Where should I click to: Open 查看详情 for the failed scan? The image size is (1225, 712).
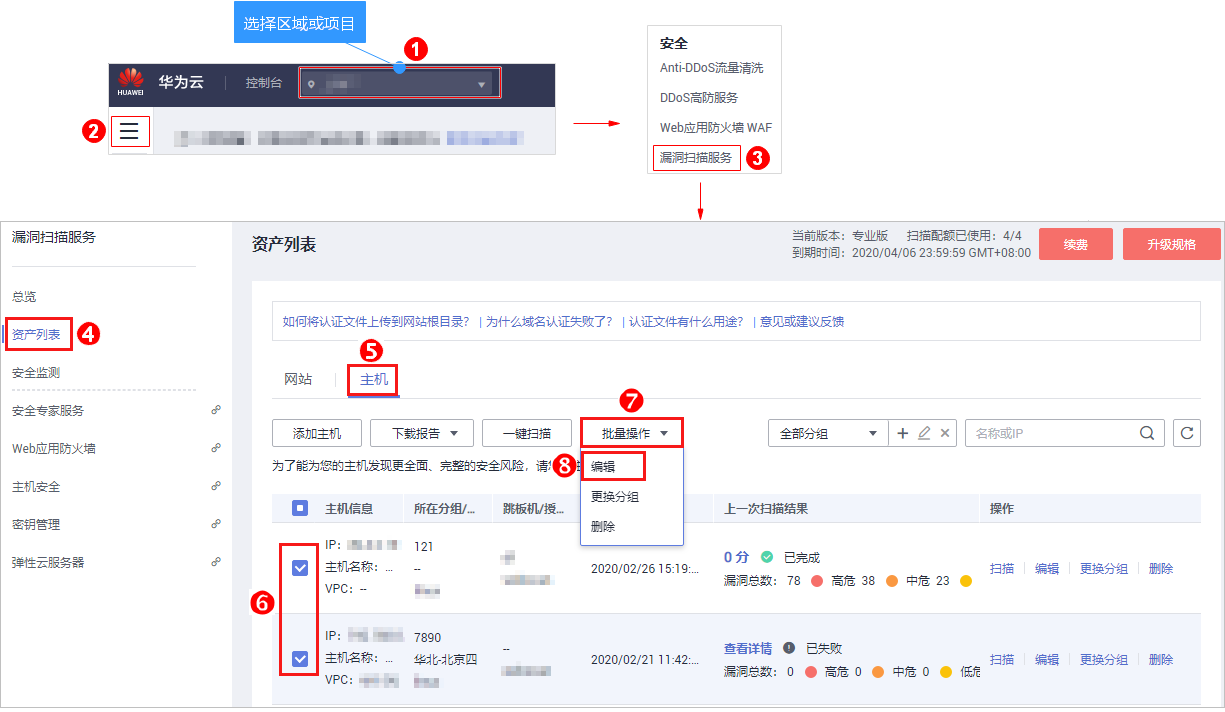[748, 648]
